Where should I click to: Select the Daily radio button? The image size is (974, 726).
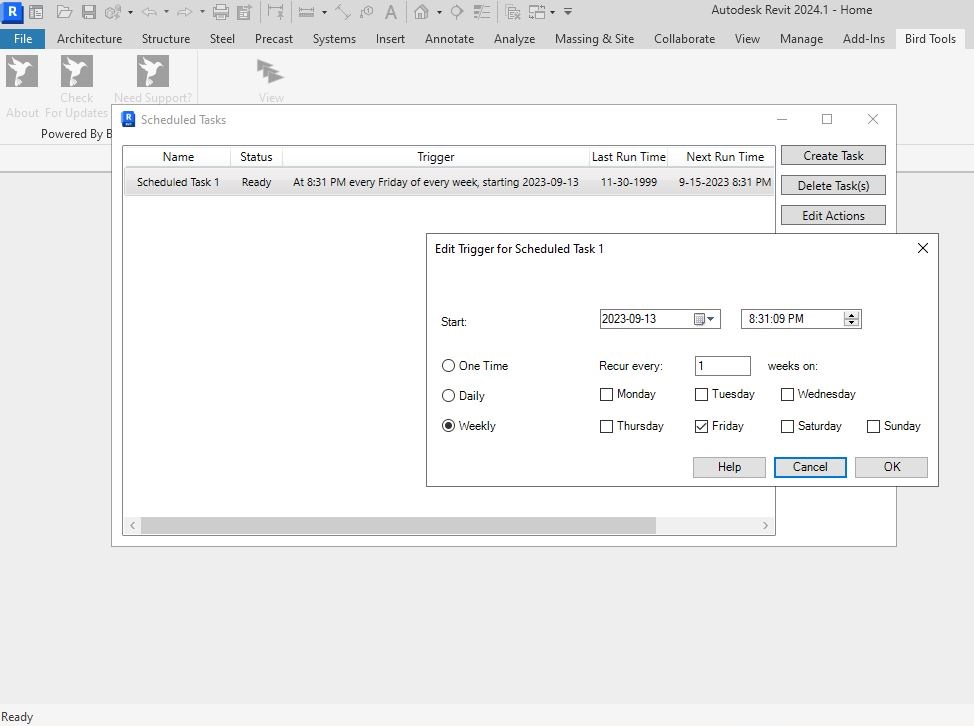coord(448,396)
